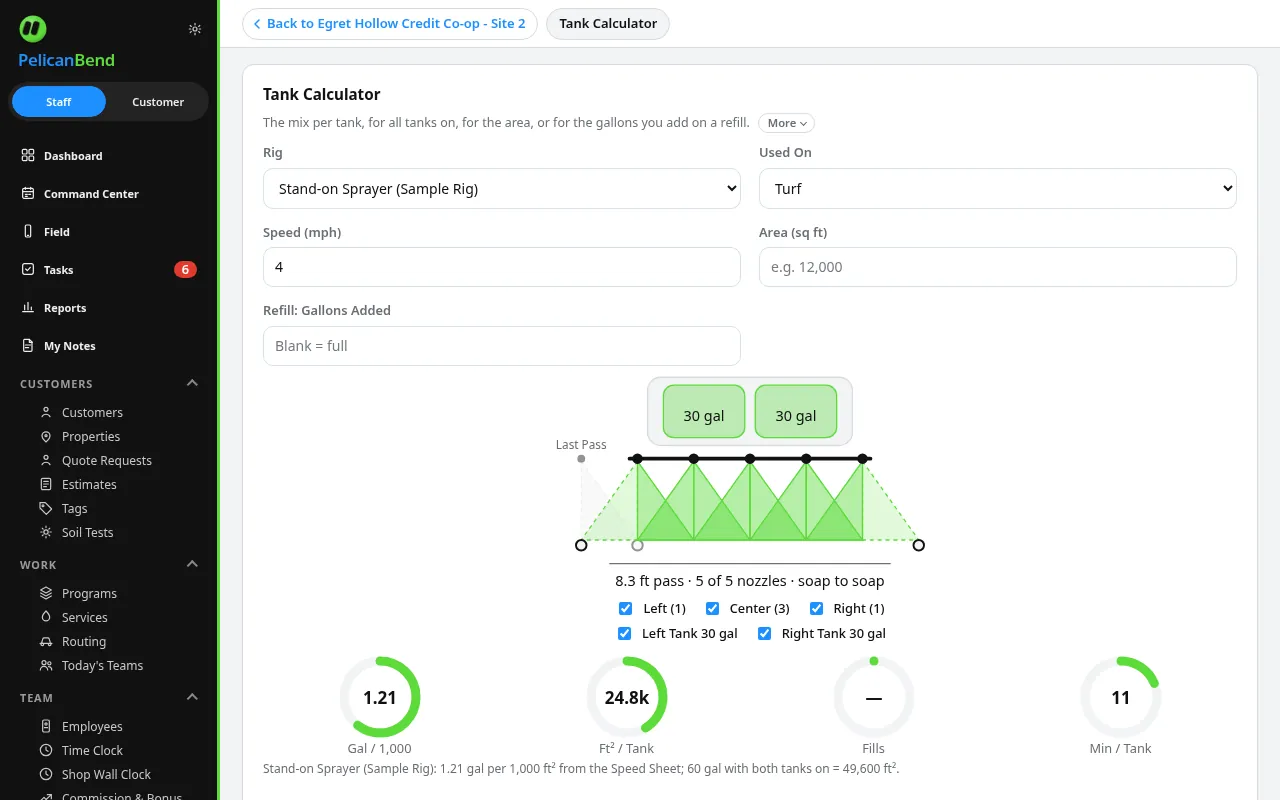This screenshot has width=1280, height=800.
Task: Click the Time Clock icon
Action: click(x=46, y=750)
